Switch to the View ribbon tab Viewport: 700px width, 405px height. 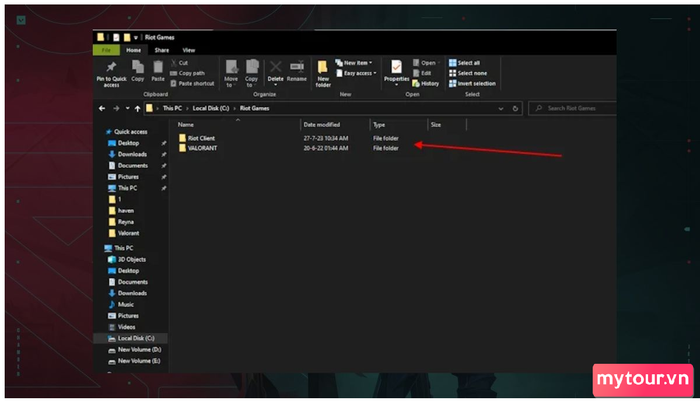[188, 50]
